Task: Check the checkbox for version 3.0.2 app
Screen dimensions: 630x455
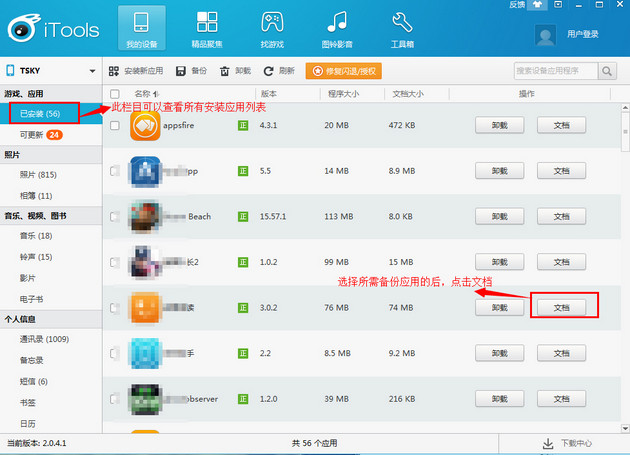Action: 115,308
